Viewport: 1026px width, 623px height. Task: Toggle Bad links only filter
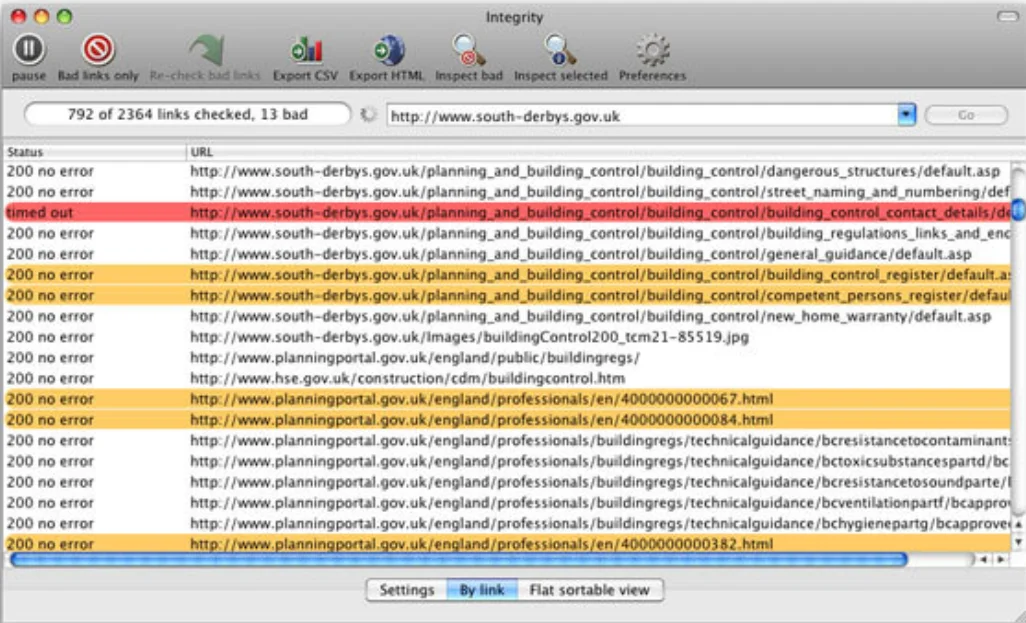pyautogui.click(x=98, y=50)
